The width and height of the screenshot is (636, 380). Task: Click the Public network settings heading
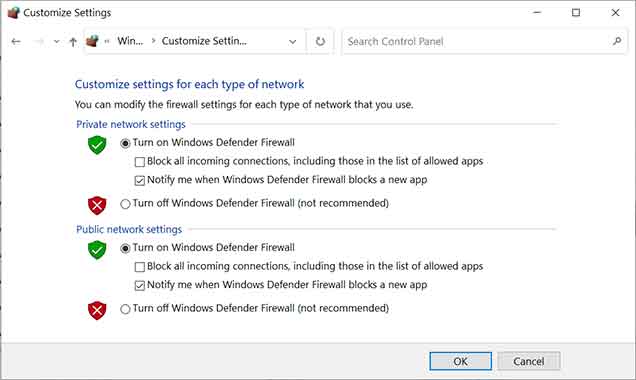tap(129, 229)
